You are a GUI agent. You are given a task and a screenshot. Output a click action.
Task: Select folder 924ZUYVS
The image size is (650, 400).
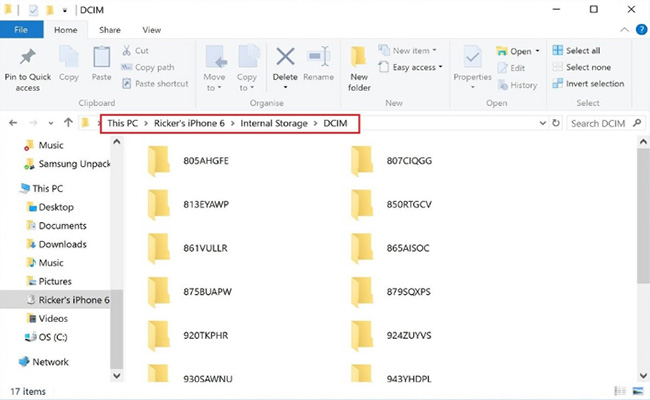coord(391,335)
